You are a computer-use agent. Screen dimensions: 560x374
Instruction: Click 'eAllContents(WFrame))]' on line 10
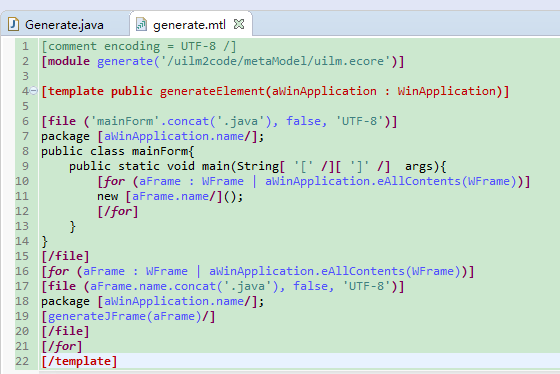point(454,181)
